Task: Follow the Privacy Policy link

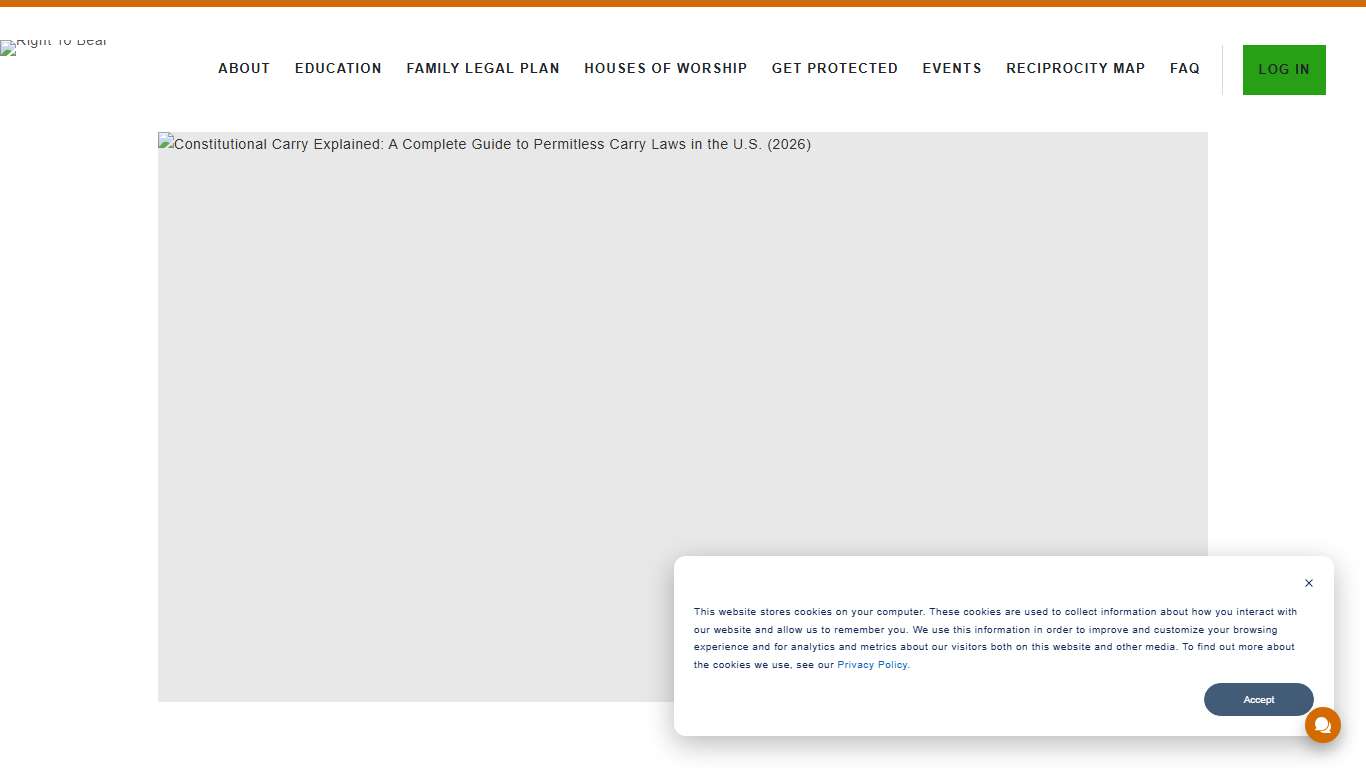Action: point(872,665)
